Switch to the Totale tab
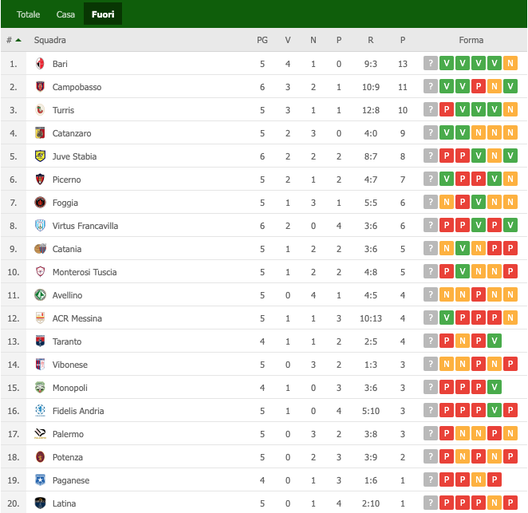The height and width of the screenshot is (513, 528). pos(28,14)
